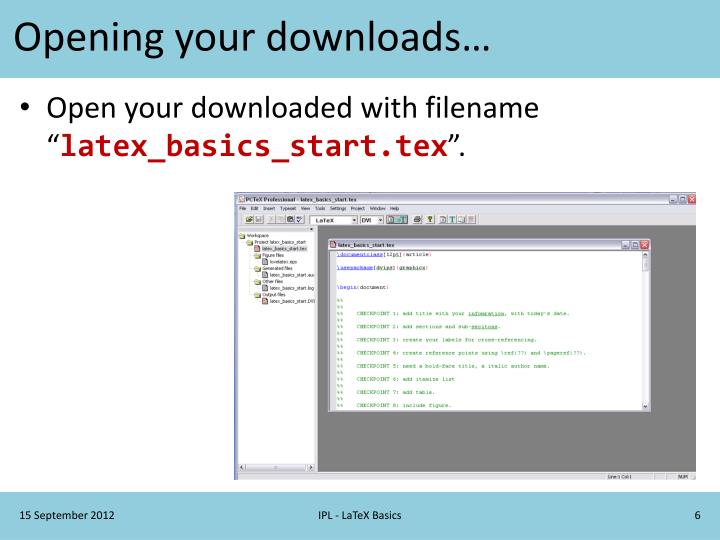Collapse the 'Figure files' folder

258,256
